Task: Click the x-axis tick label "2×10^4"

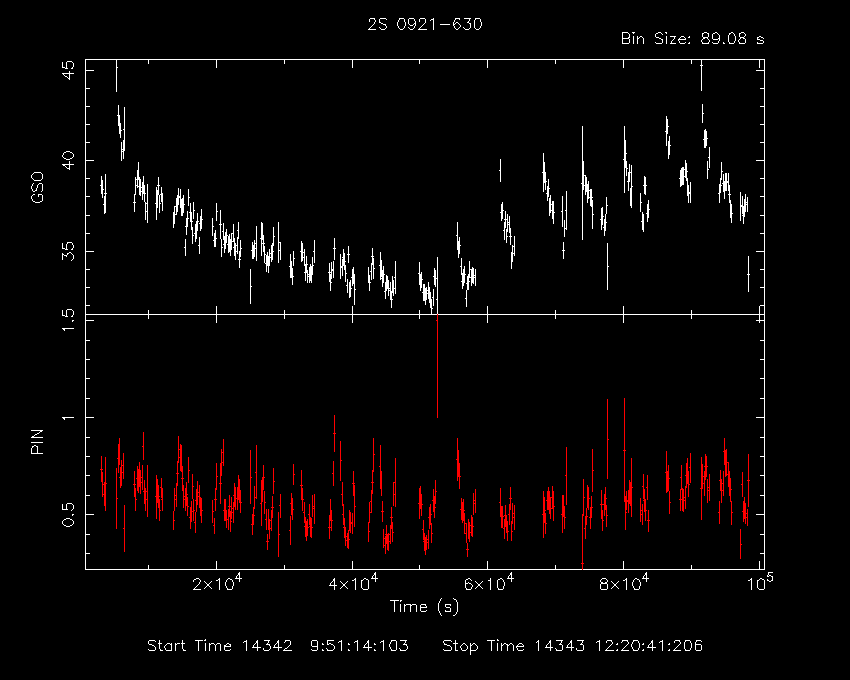Action: point(217,583)
